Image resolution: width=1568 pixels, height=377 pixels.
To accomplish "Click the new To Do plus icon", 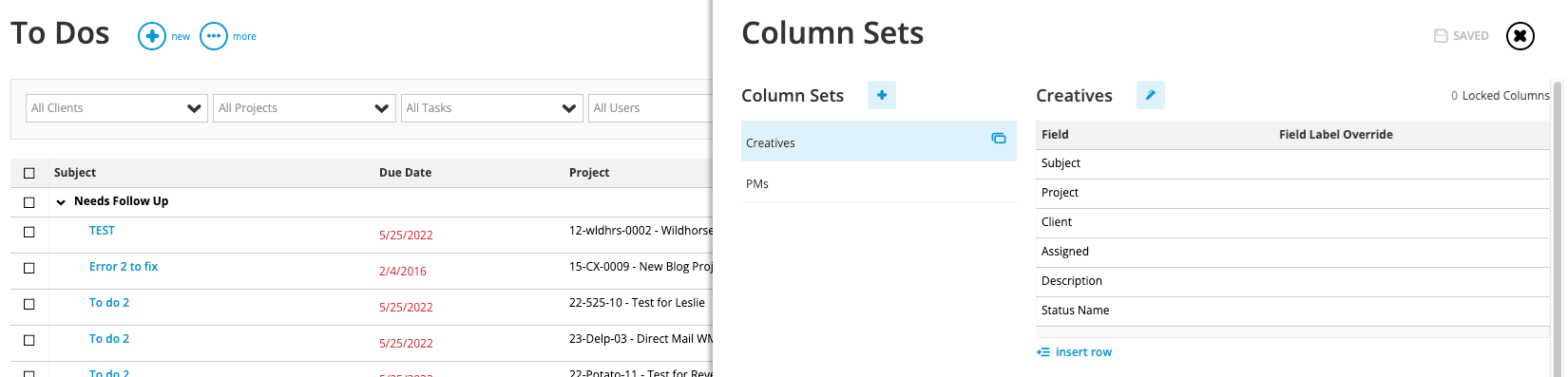I will 152,36.
